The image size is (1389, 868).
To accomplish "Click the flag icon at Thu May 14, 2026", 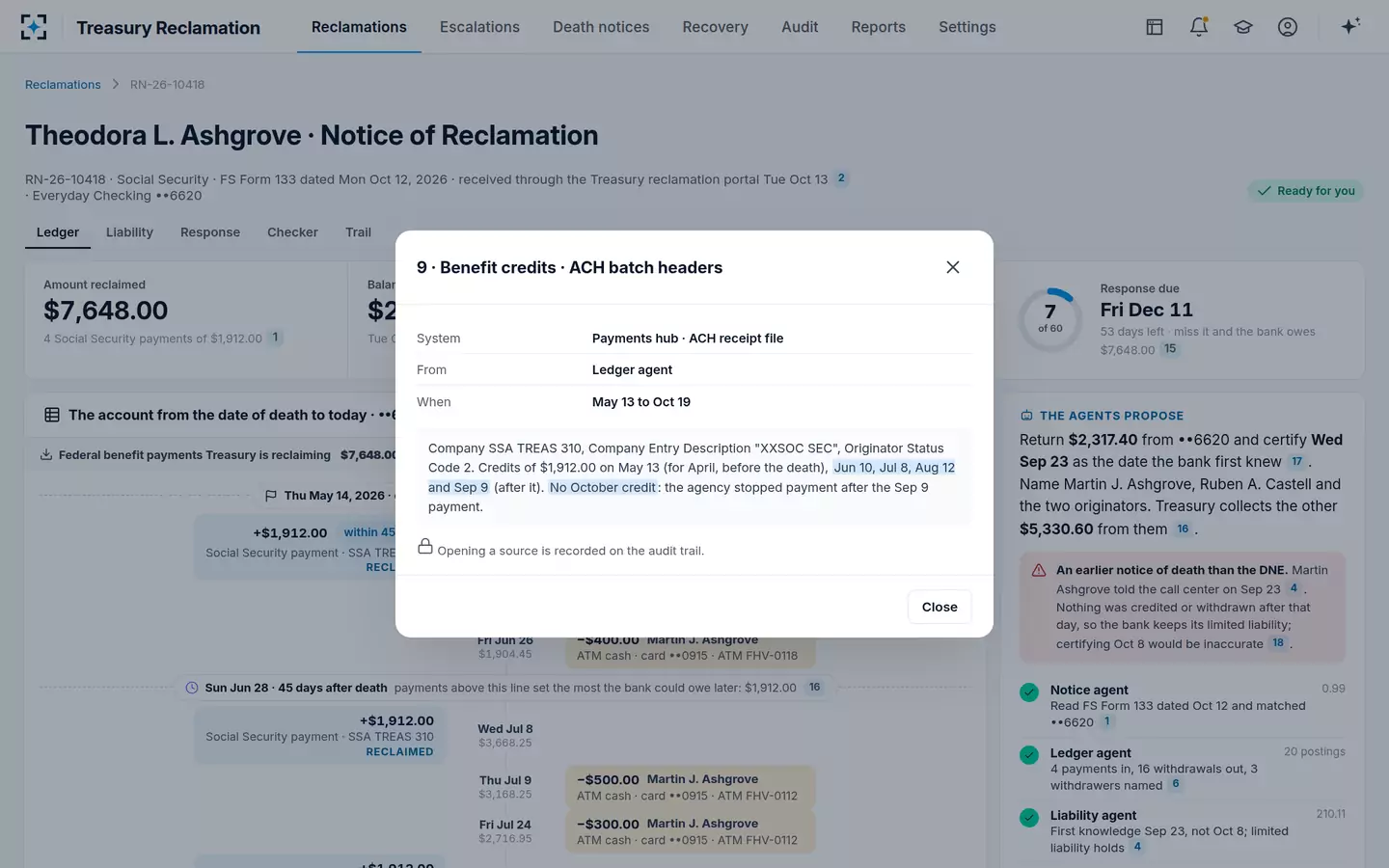I will point(271,496).
